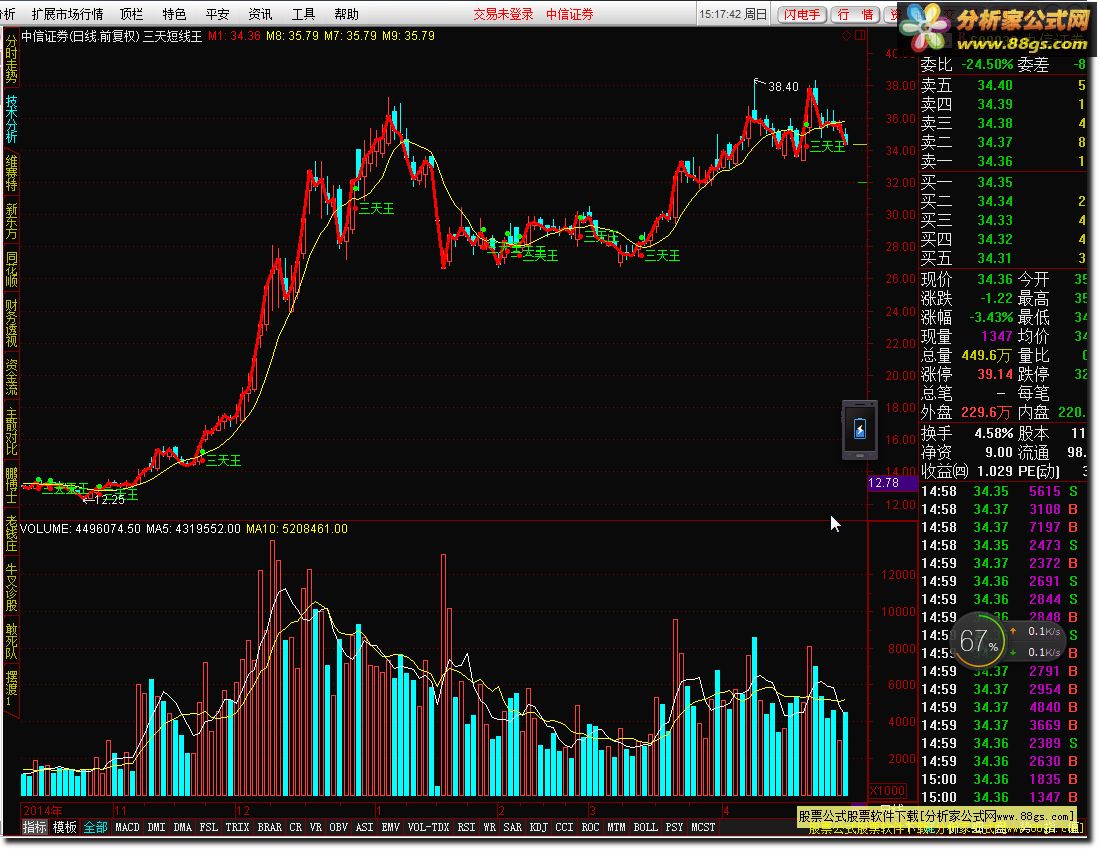Open the 摆渡1 side tab

pyautogui.click(x=11, y=688)
